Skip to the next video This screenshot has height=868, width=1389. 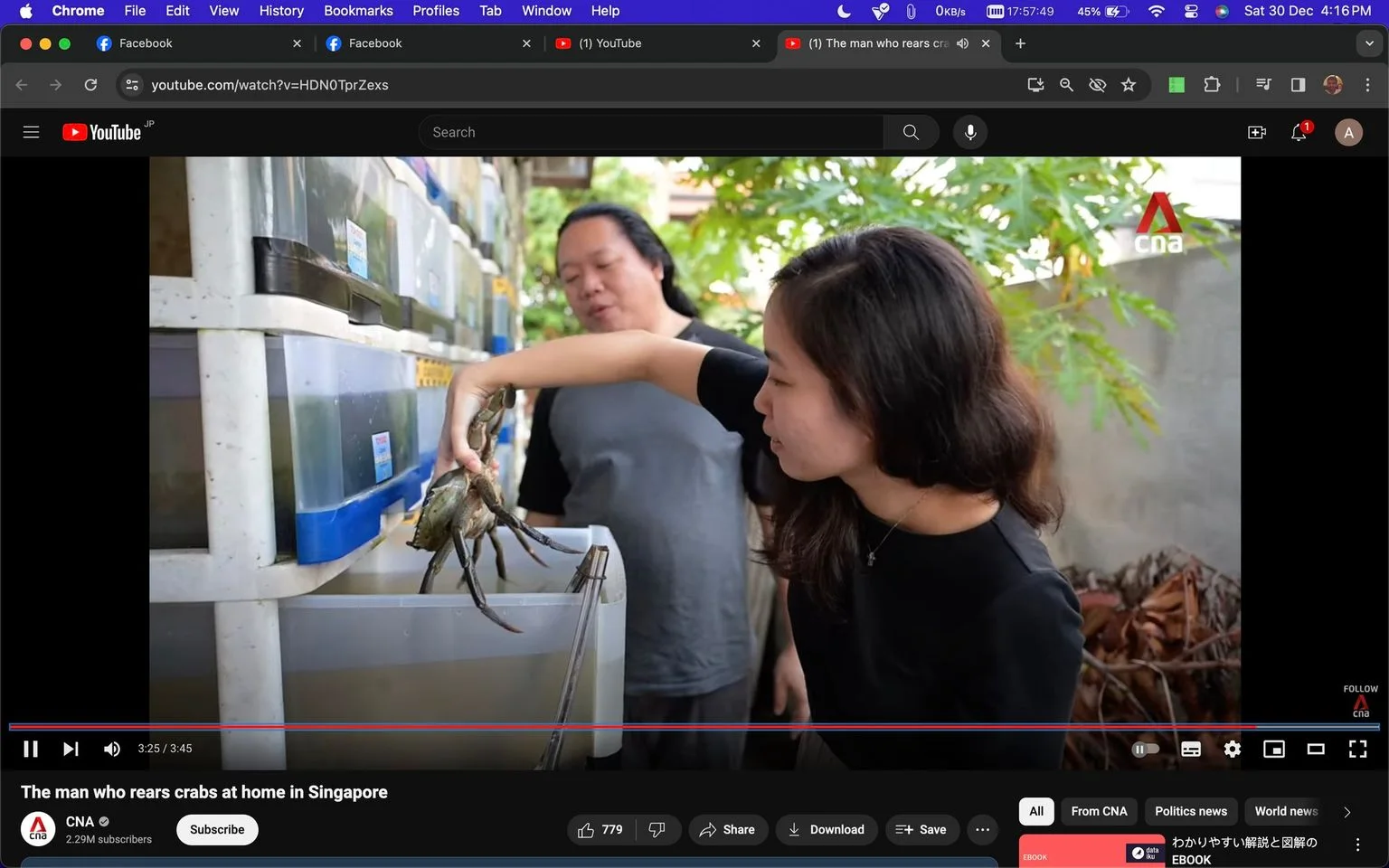tap(71, 749)
